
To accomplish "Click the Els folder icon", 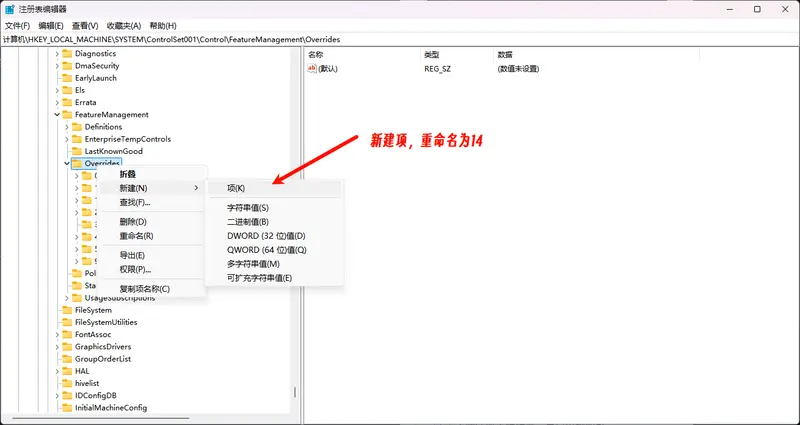I will click(67, 90).
